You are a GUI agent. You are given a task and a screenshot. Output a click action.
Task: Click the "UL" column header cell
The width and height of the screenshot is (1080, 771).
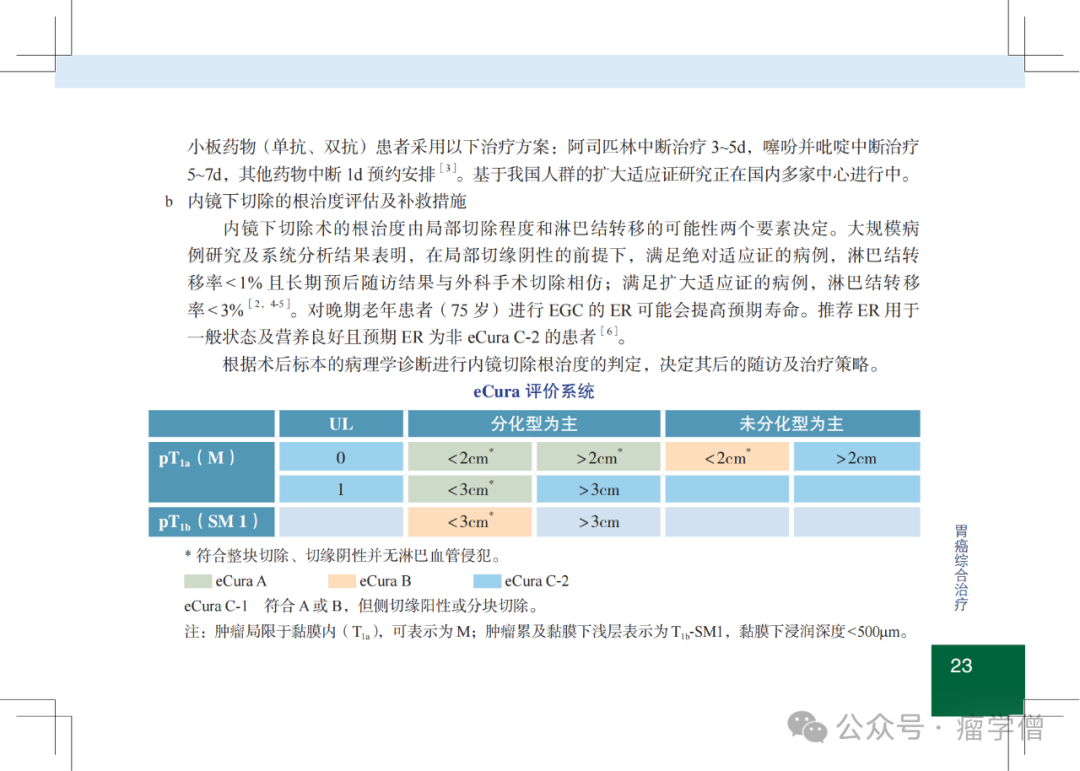pyautogui.click(x=341, y=424)
